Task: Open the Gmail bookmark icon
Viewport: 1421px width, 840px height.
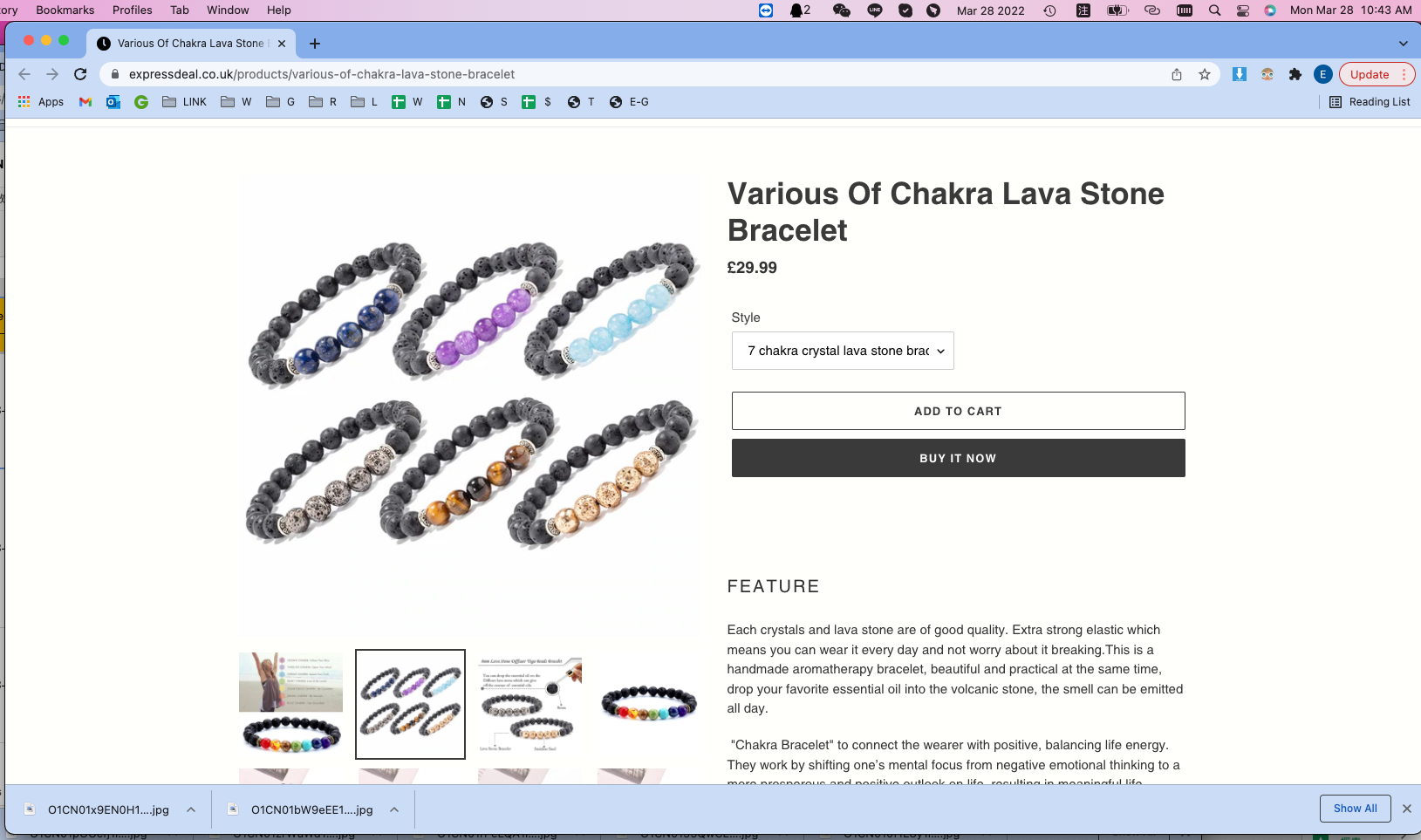Action: [x=85, y=102]
